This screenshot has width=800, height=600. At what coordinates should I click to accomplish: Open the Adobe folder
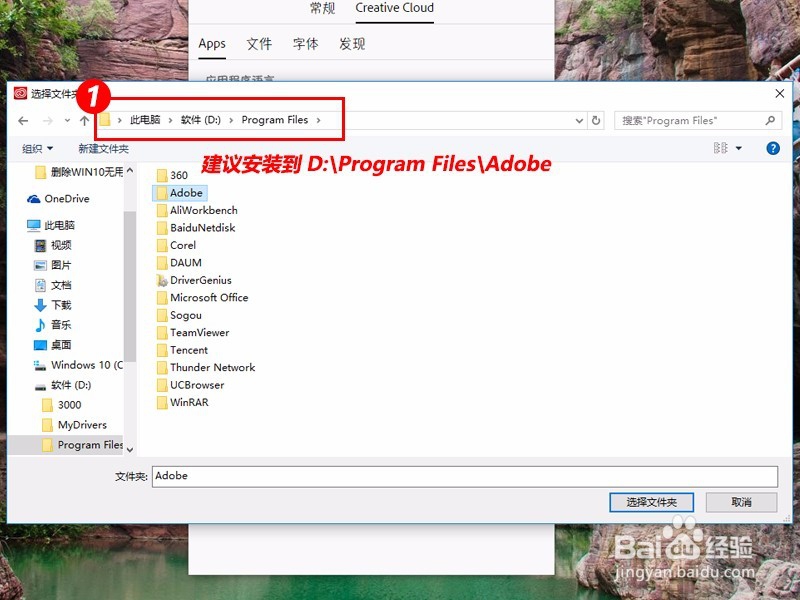(x=185, y=192)
